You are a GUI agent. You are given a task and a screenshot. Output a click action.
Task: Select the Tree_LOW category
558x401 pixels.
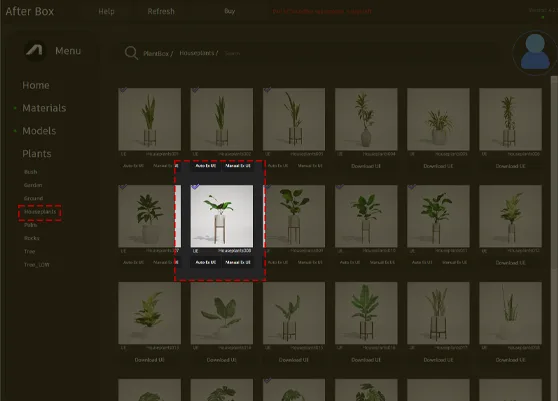pyautogui.click(x=36, y=265)
